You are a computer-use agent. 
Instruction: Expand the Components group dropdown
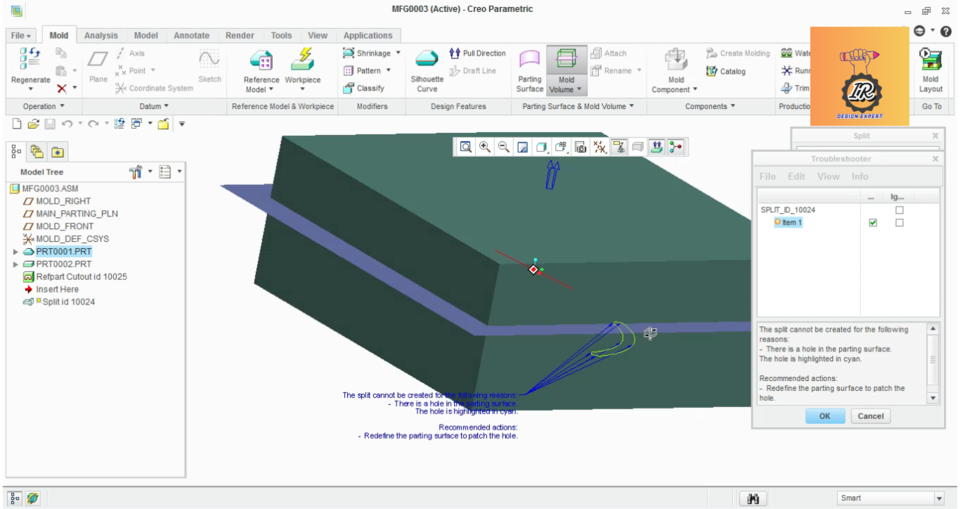[x=710, y=106]
